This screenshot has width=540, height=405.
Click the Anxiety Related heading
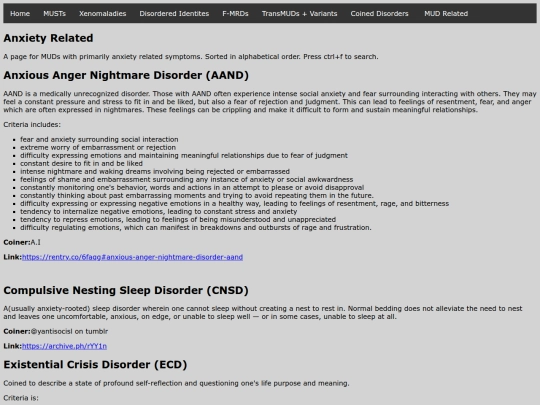pyautogui.click(x=48, y=38)
